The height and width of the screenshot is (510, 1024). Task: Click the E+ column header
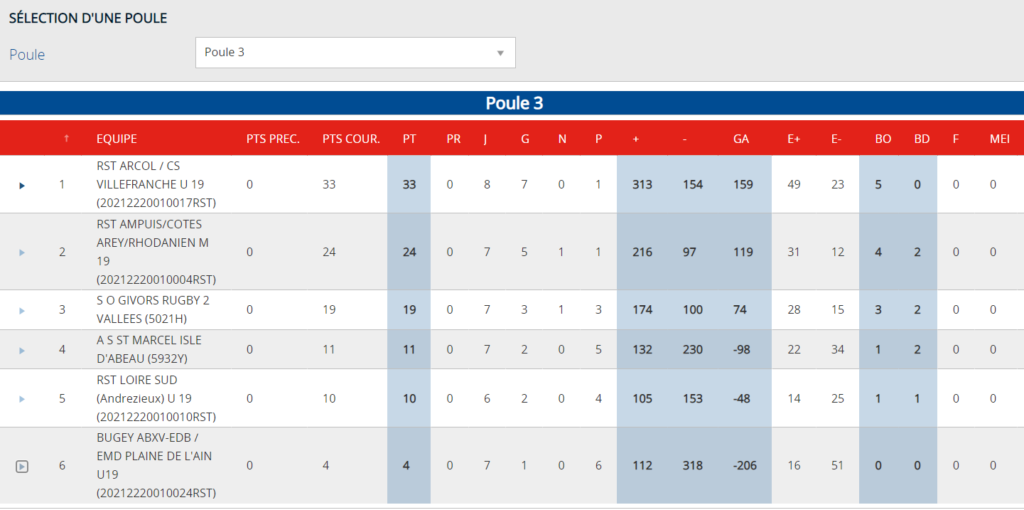(x=794, y=139)
